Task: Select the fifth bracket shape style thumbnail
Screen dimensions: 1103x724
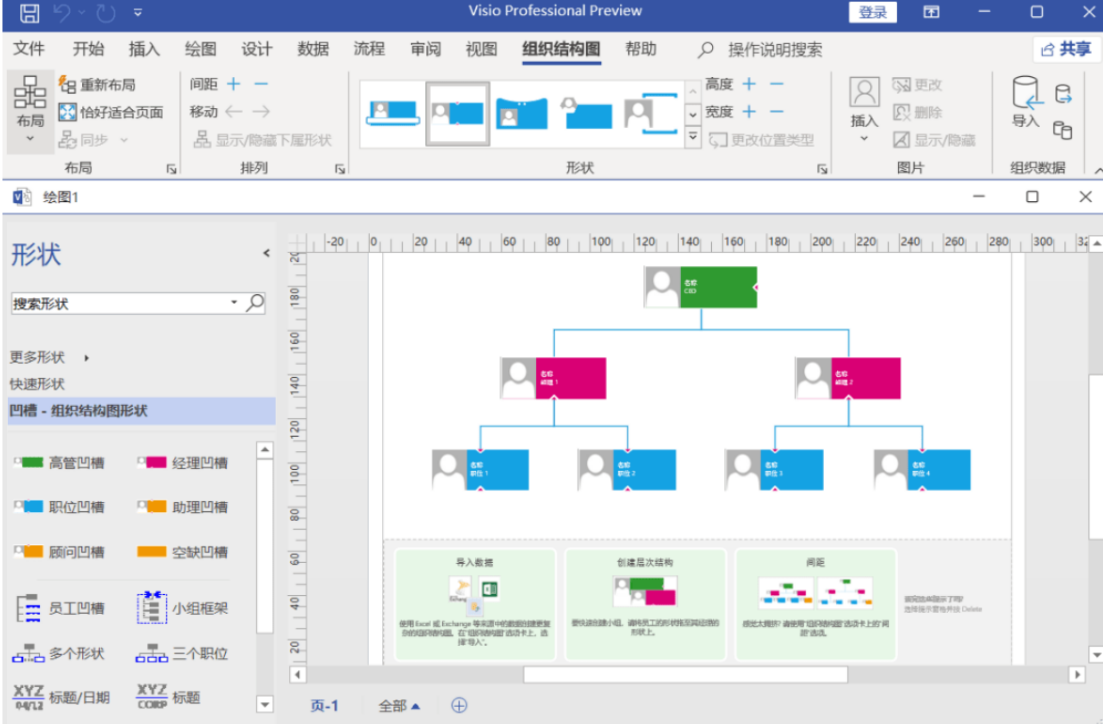Action: click(651, 113)
